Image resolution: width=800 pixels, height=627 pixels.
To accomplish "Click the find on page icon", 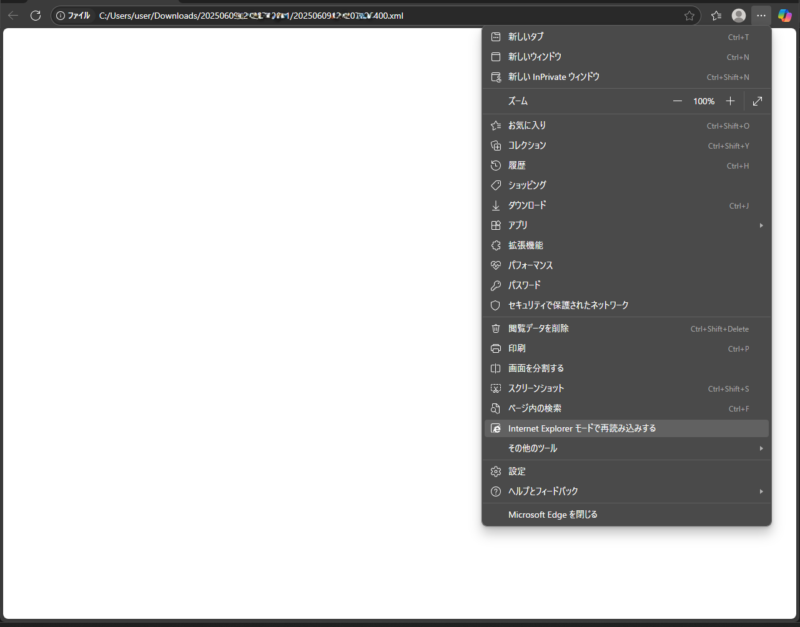I will pyautogui.click(x=495, y=408).
